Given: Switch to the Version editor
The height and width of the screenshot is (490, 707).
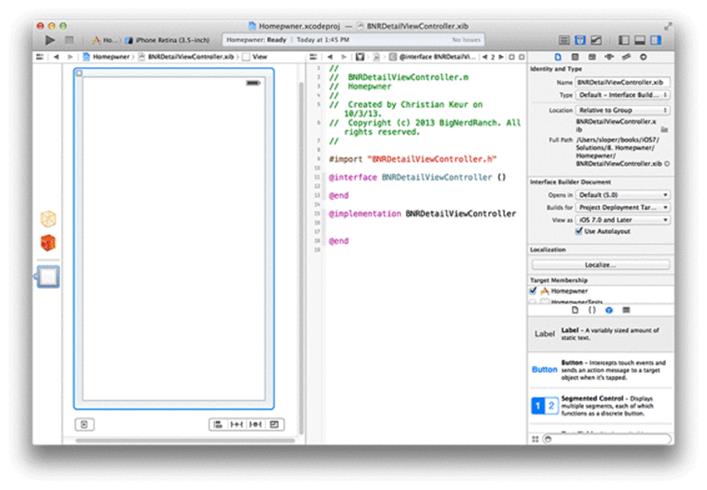Looking at the screenshot, I should tap(596, 40).
